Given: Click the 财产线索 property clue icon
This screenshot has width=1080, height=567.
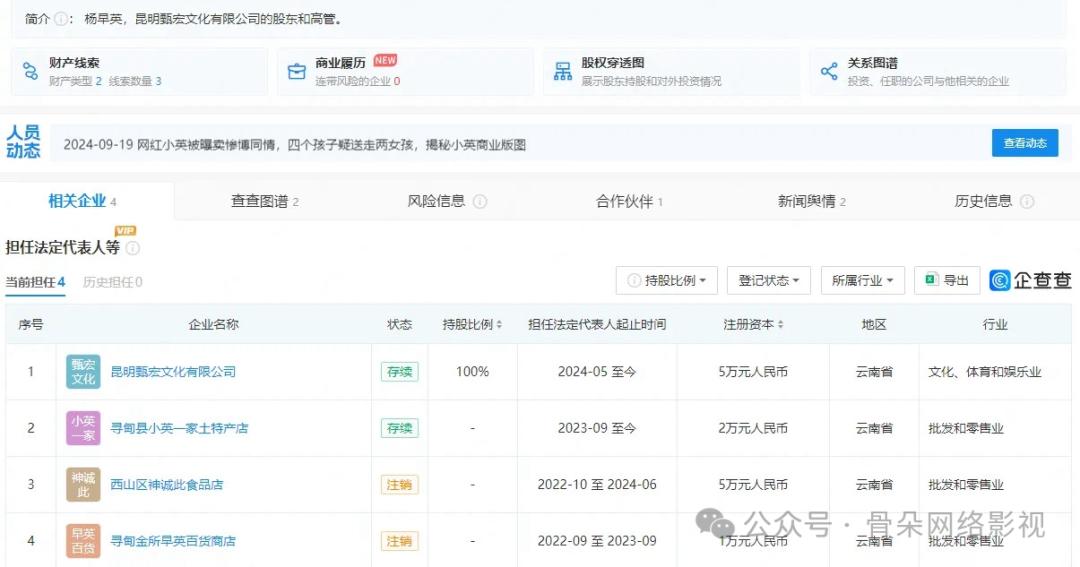Looking at the screenshot, I should (30, 71).
